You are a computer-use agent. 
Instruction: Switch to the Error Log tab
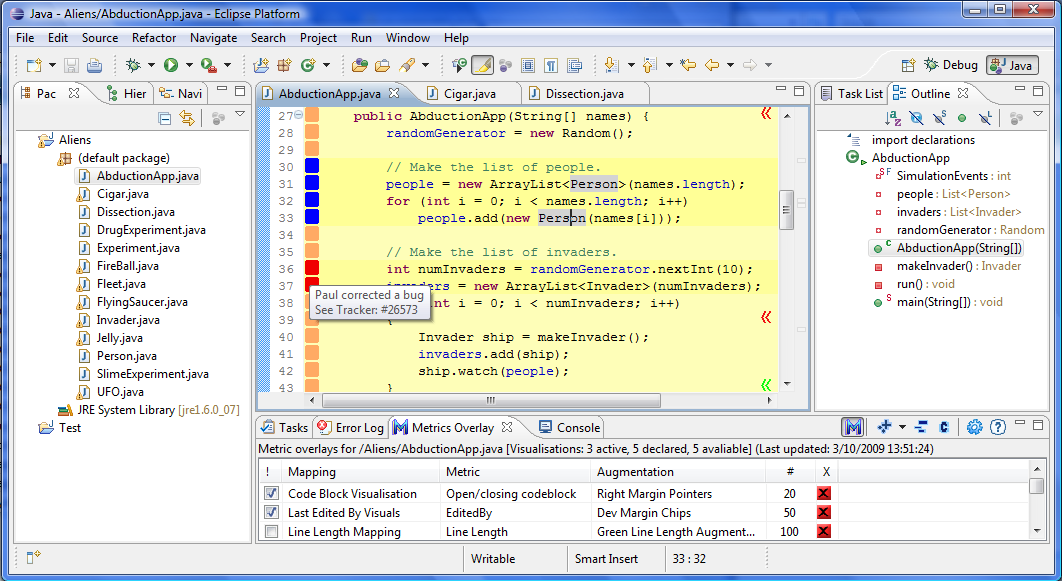[x=351, y=427]
